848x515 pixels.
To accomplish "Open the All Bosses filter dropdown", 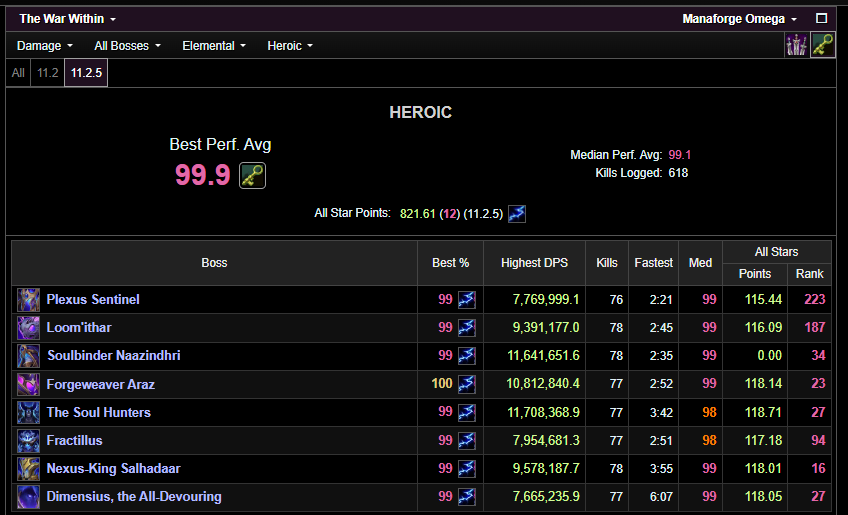I will pyautogui.click(x=127, y=46).
